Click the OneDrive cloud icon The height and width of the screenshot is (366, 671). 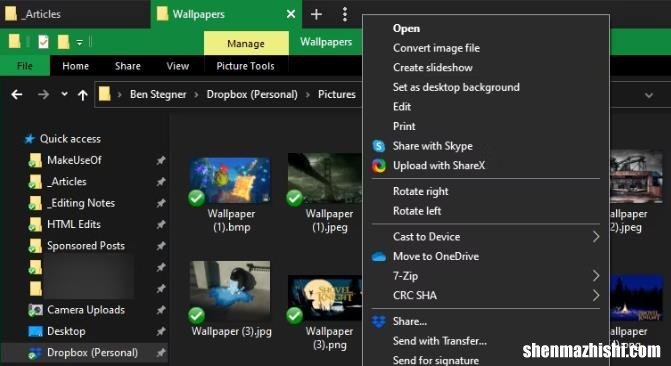click(379, 257)
